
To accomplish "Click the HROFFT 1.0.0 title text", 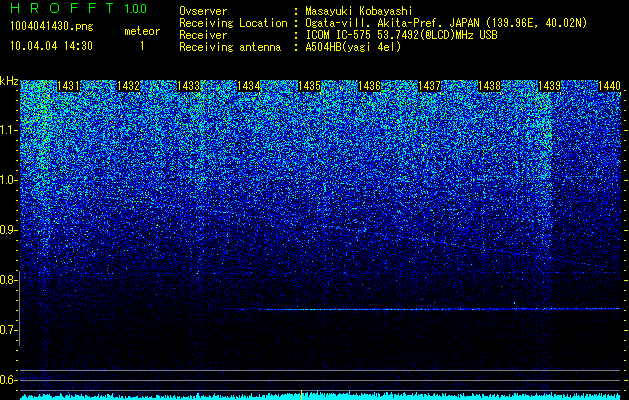I will coord(79,8).
